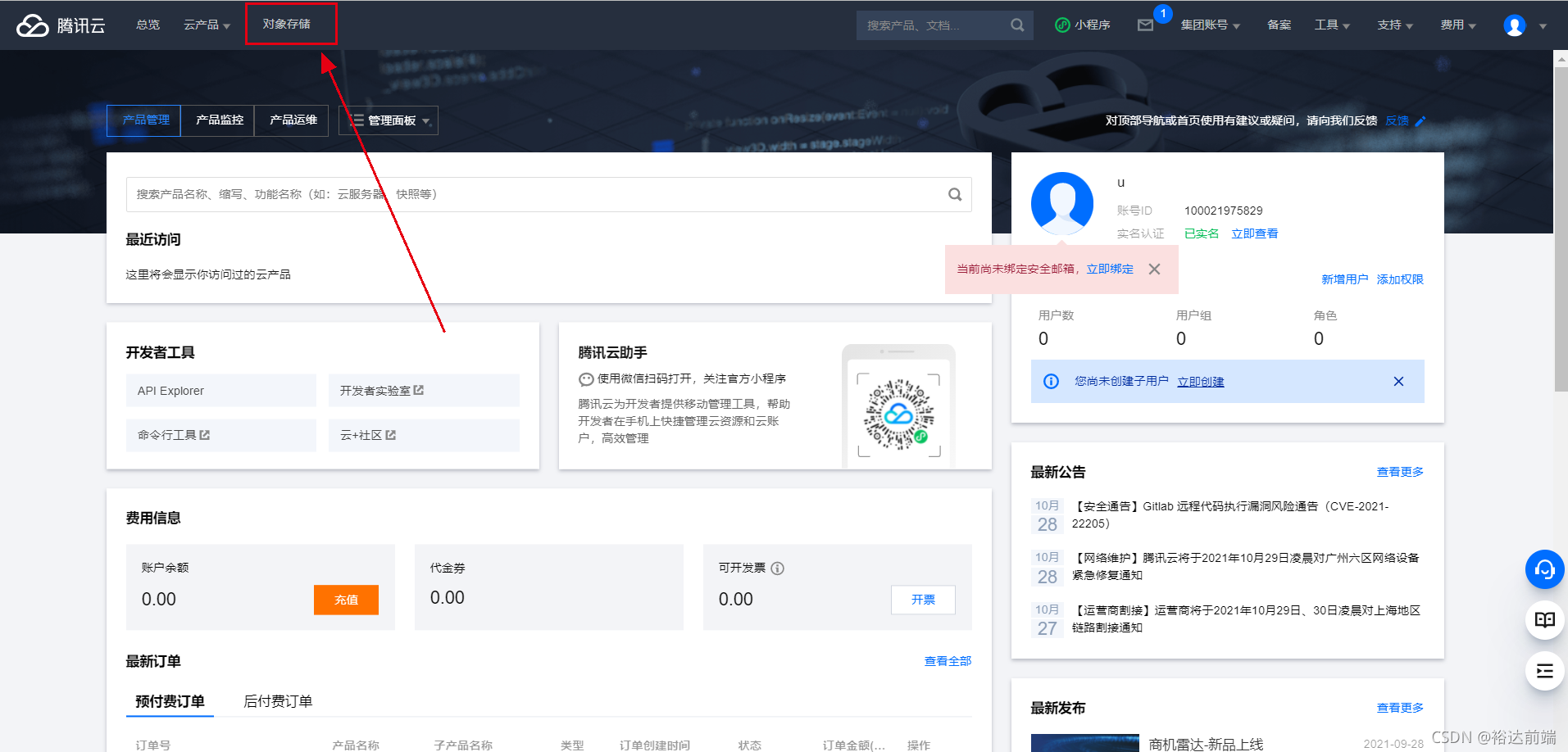Click the Tencent Cloud assistant QR code

click(x=898, y=415)
